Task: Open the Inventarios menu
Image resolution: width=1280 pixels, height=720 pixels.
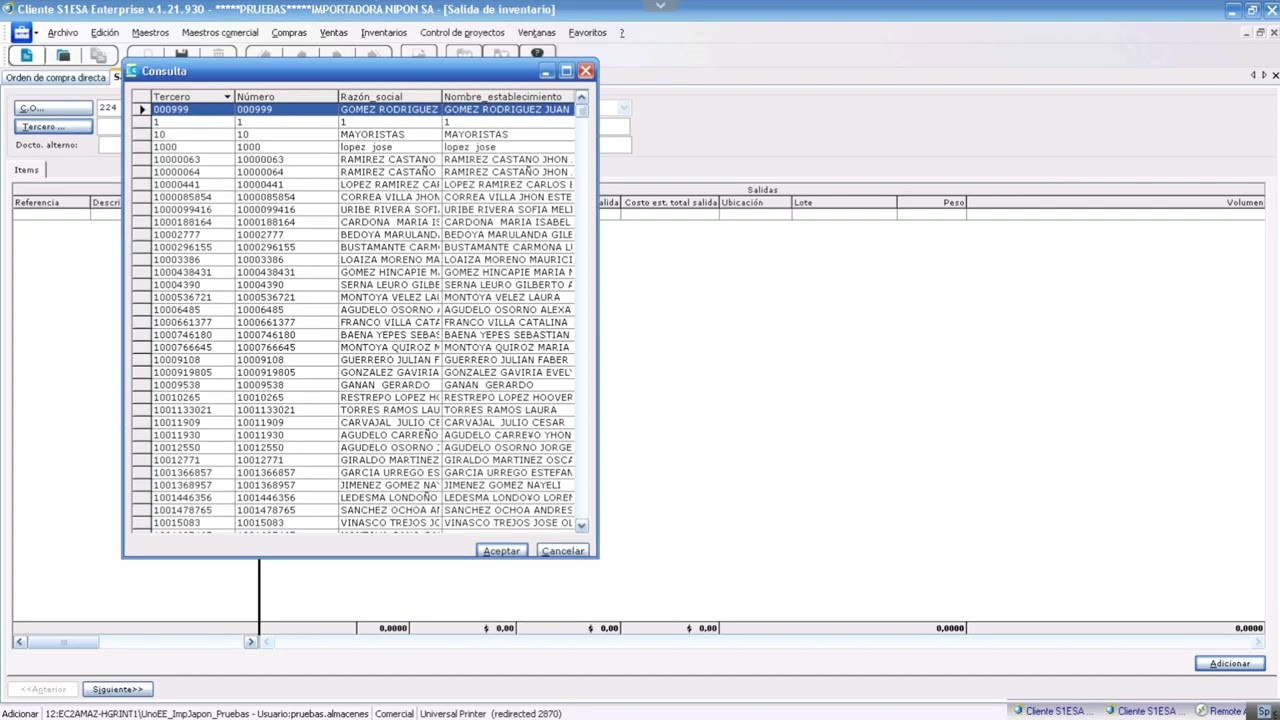Action: (x=383, y=33)
